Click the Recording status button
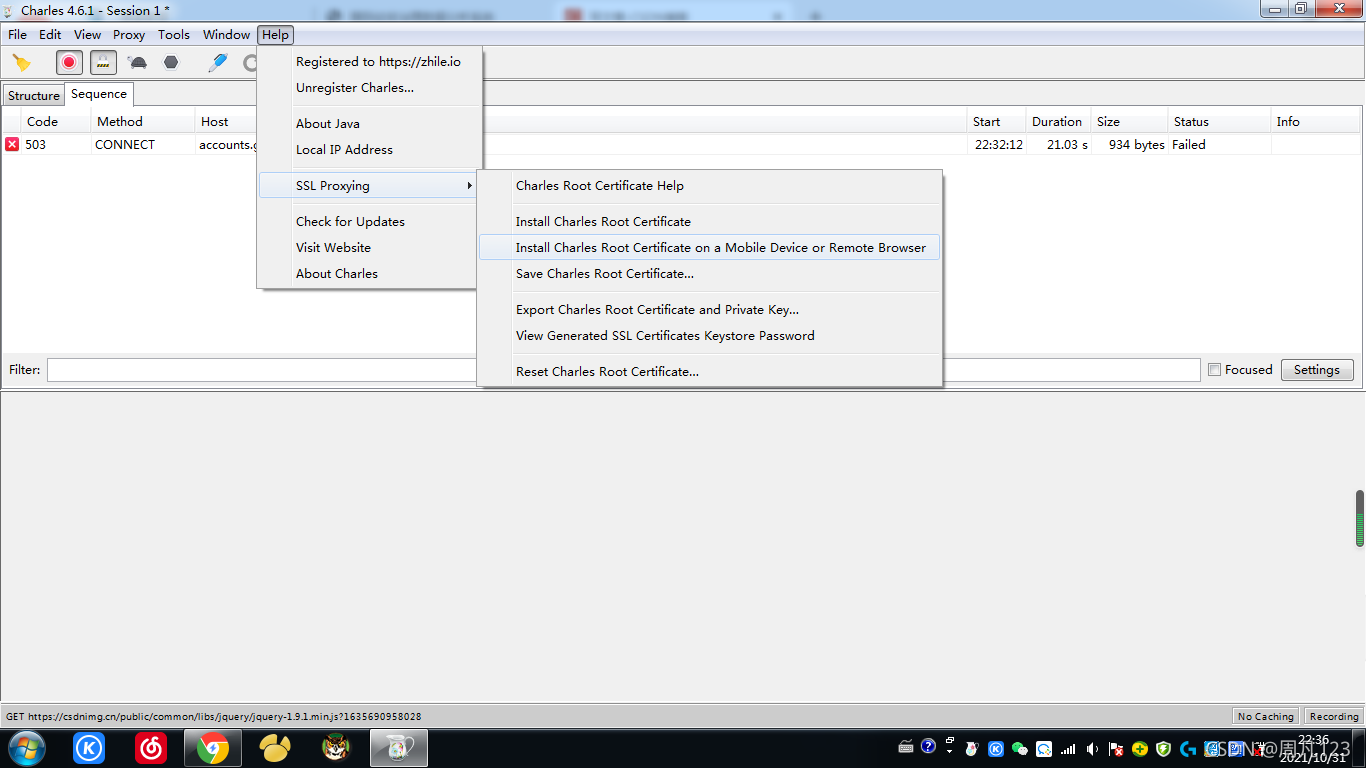The width and height of the screenshot is (1366, 768). pyautogui.click(x=1334, y=716)
